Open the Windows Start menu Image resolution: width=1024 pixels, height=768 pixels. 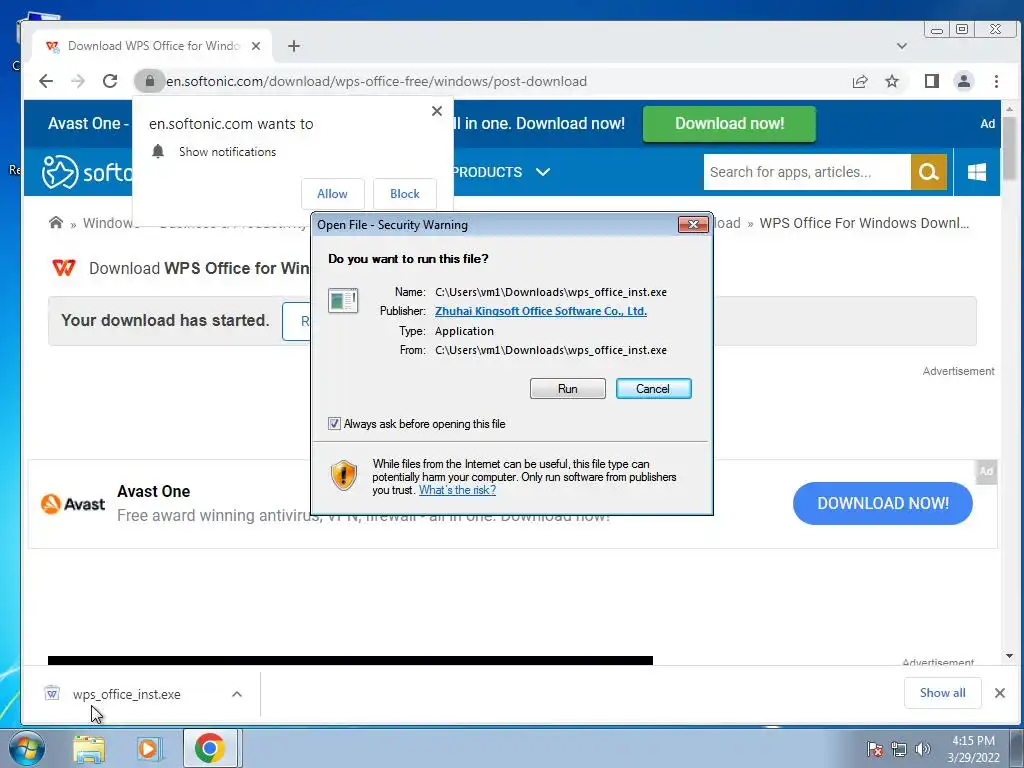[x=25, y=748]
